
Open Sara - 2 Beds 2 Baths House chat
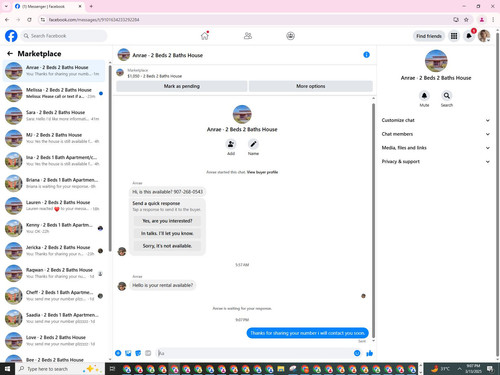pyautogui.click(x=54, y=116)
